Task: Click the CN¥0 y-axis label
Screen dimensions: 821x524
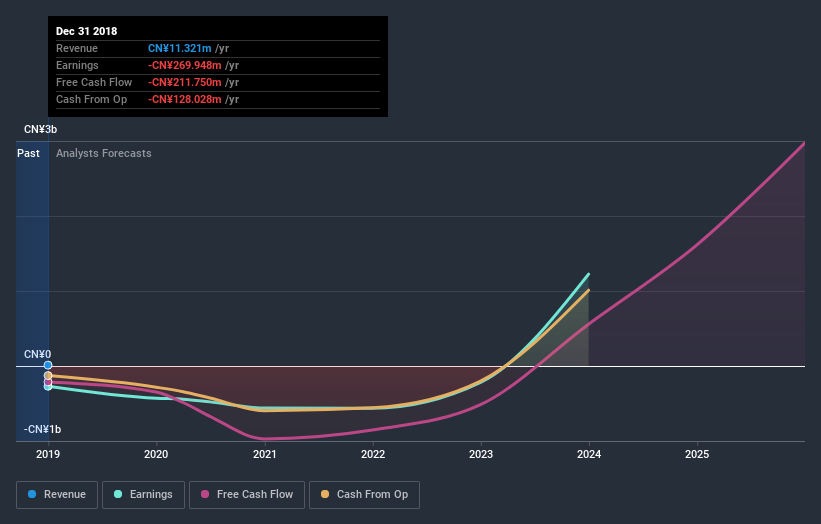Action: point(37,354)
